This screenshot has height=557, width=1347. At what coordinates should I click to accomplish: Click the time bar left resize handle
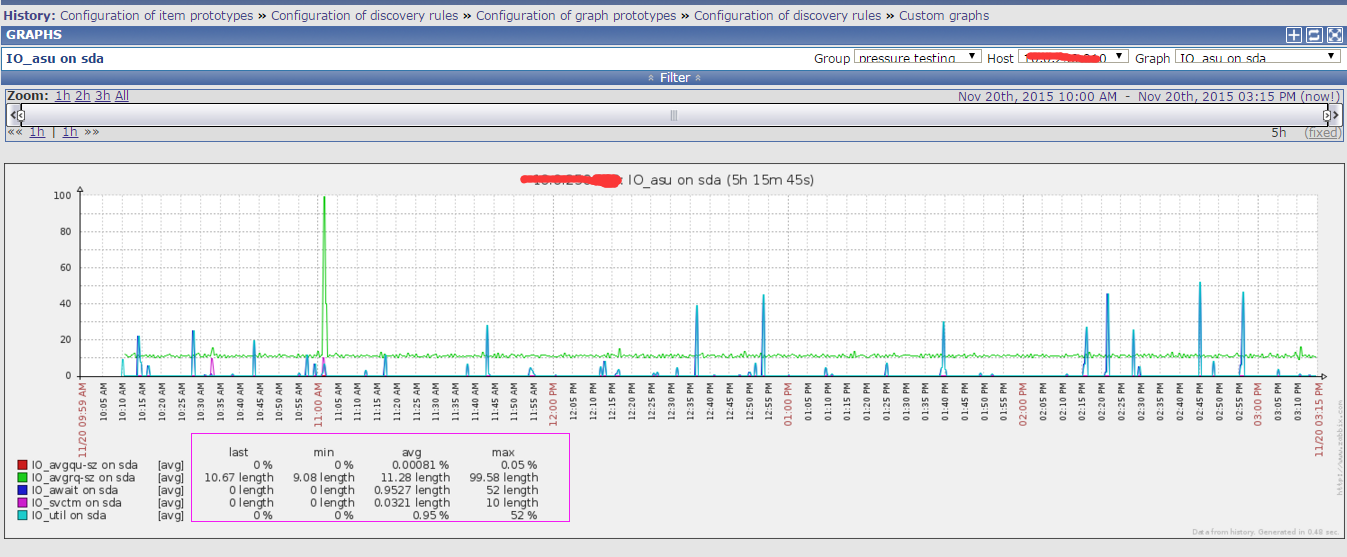[21, 115]
